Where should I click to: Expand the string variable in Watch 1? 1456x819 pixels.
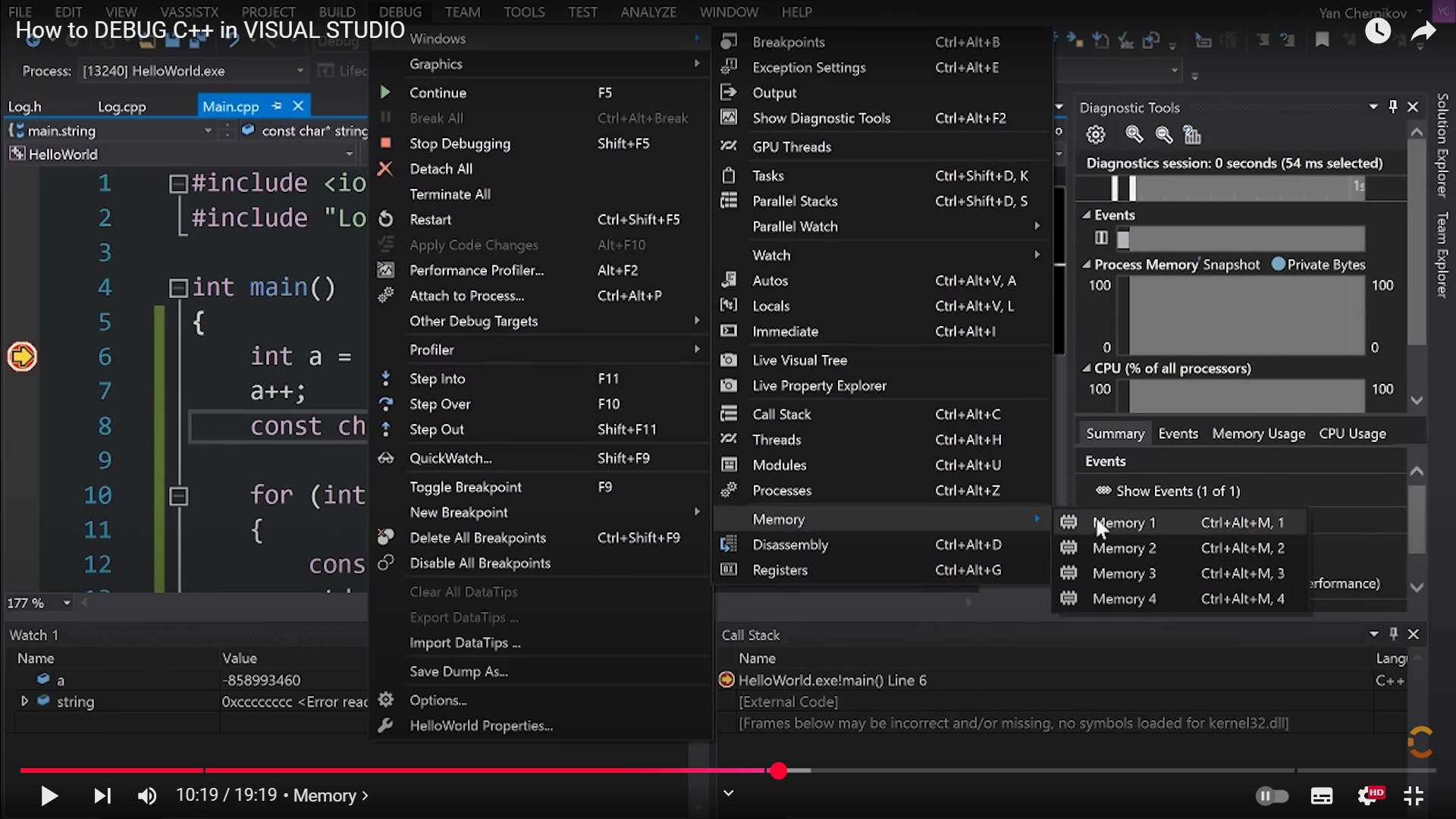coord(24,701)
